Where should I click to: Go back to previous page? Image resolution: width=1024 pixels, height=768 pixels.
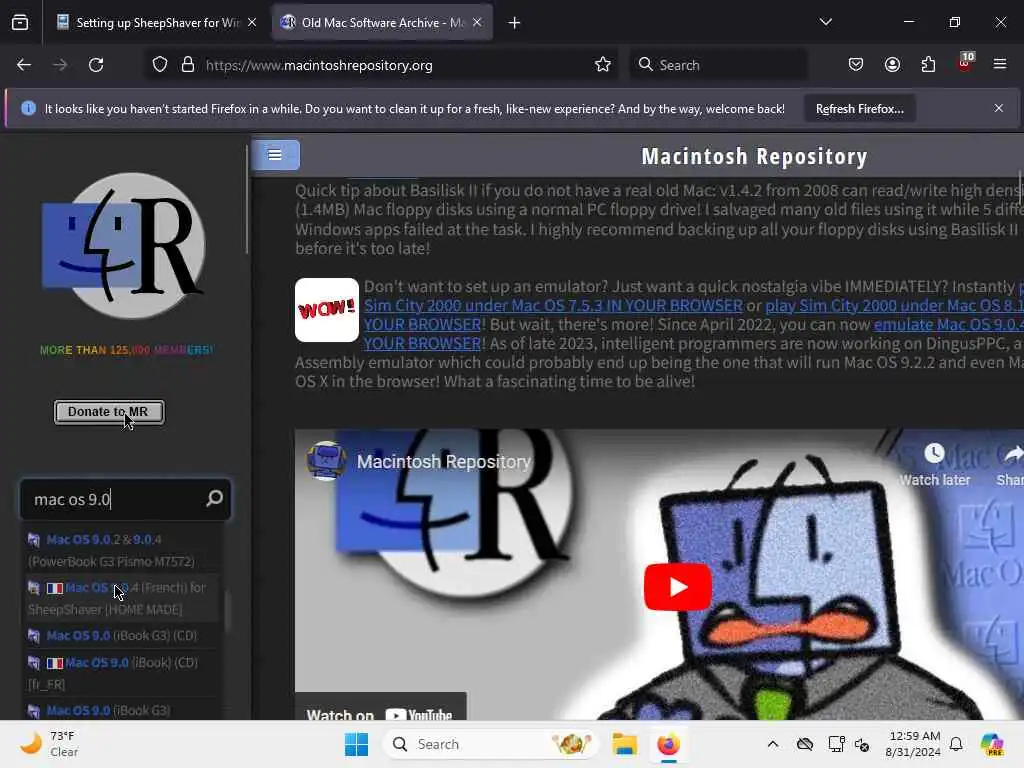(x=24, y=65)
